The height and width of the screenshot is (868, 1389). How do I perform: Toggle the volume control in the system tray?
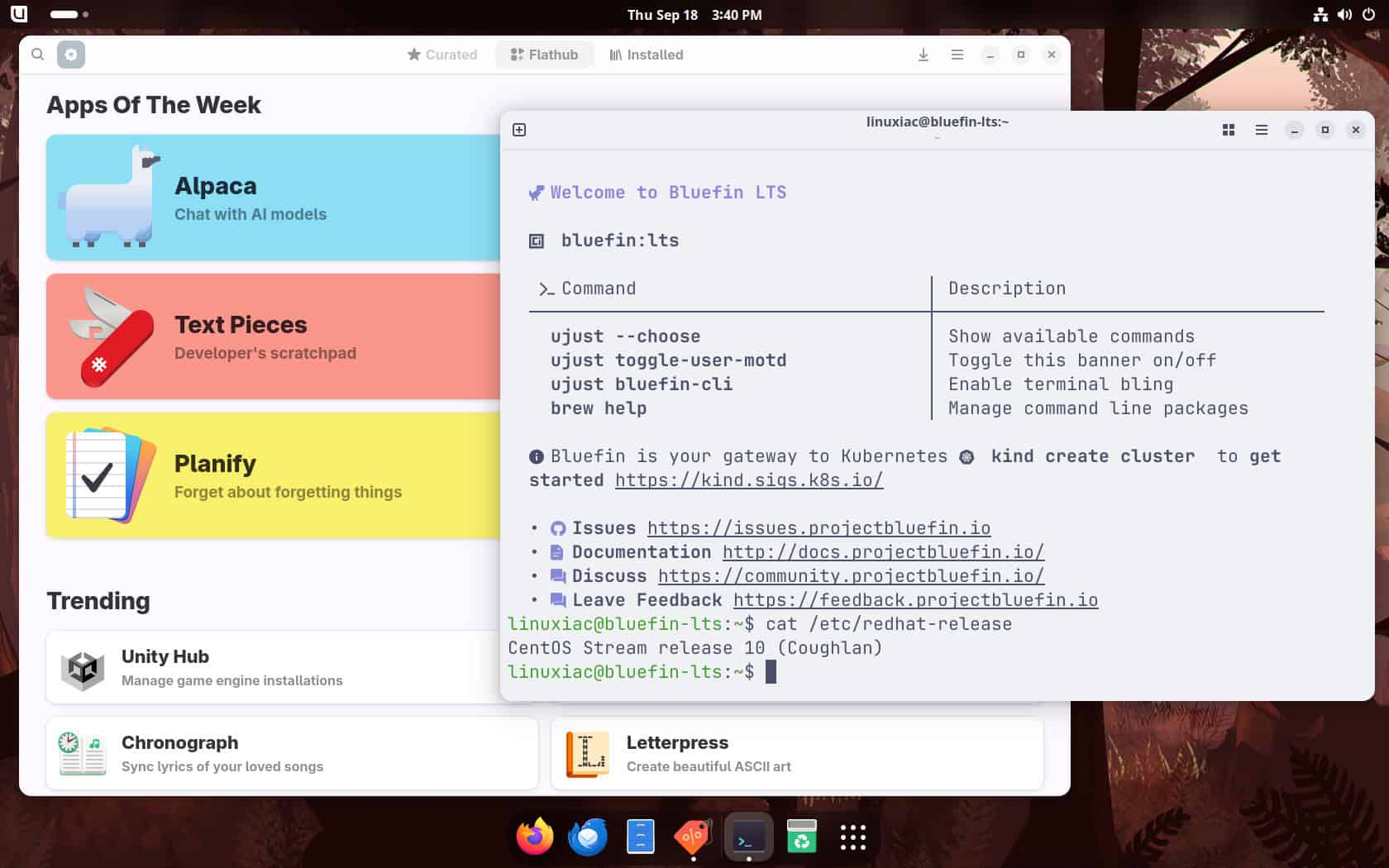(1346, 14)
